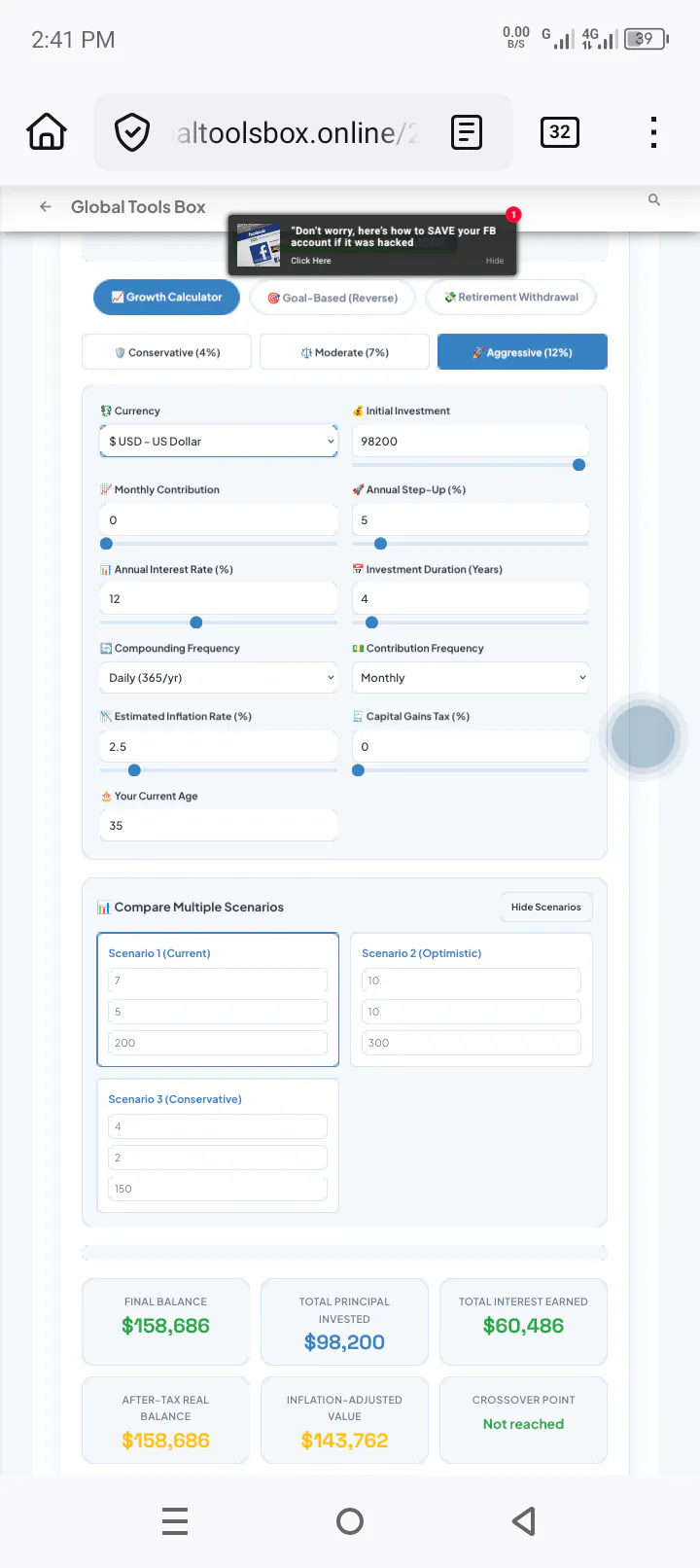The image size is (700, 1568).
Task: Tap the browser home icon
Action: pyautogui.click(x=47, y=132)
